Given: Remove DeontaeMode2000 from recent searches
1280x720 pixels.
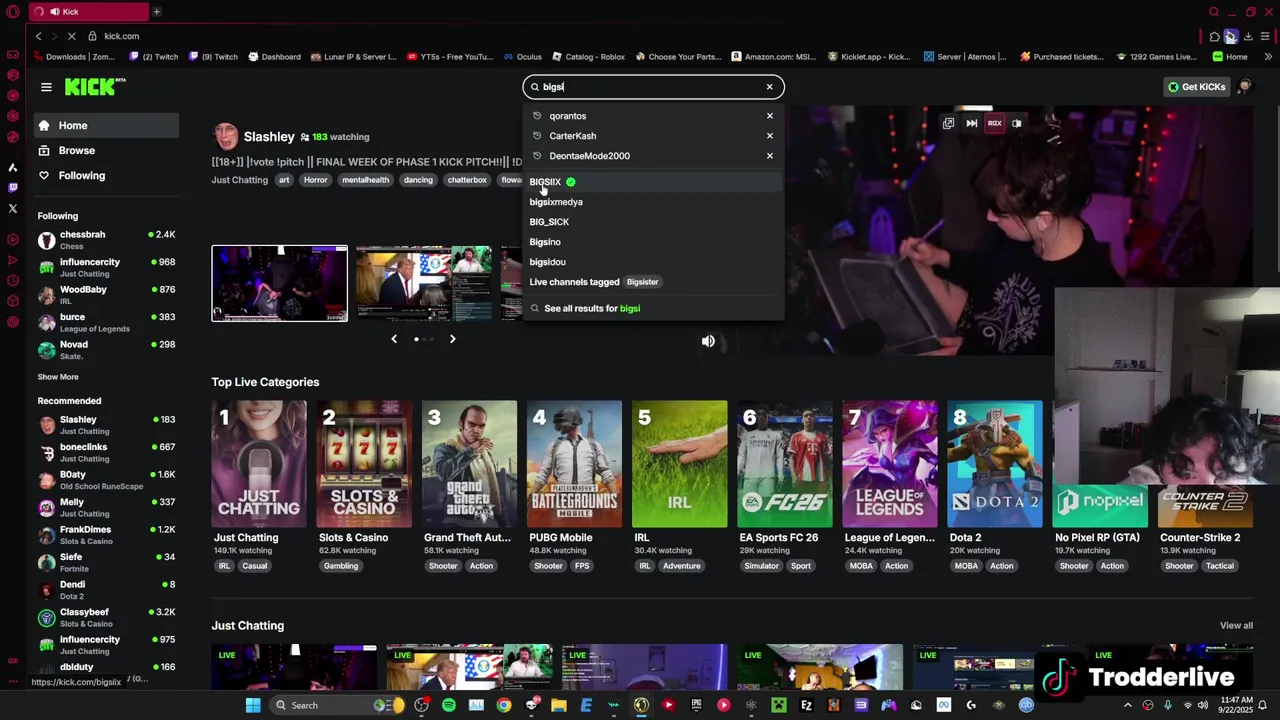Looking at the screenshot, I should [769, 156].
